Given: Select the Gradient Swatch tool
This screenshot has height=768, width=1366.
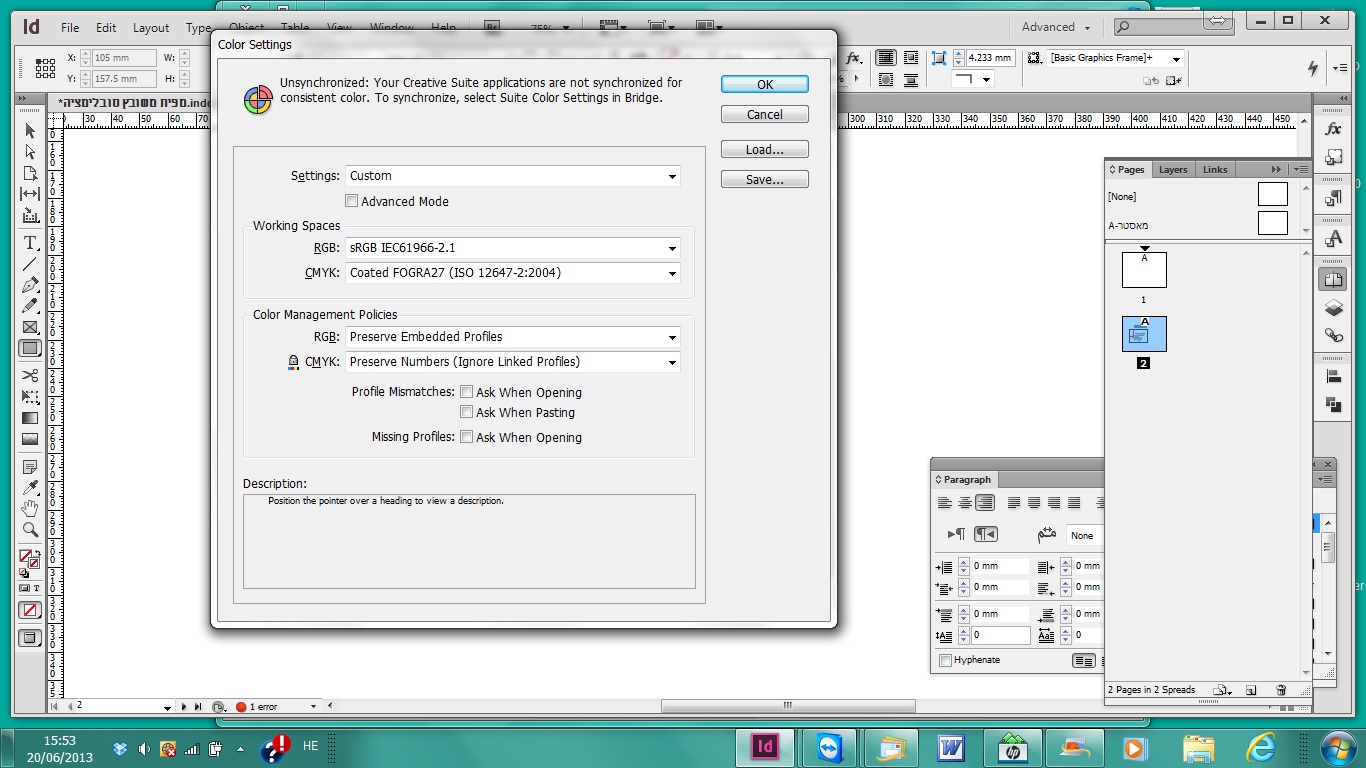Looking at the screenshot, I should point(30,418).
